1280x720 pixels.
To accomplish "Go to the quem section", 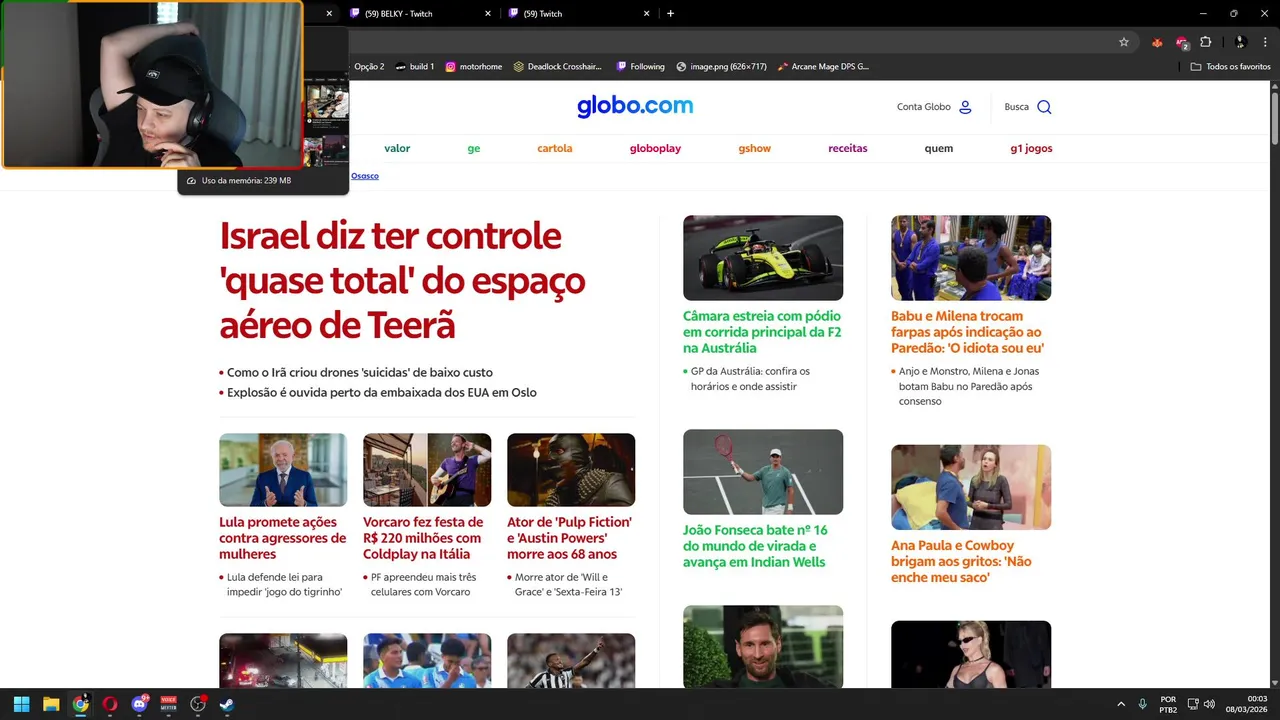I will tap(939, 148).
